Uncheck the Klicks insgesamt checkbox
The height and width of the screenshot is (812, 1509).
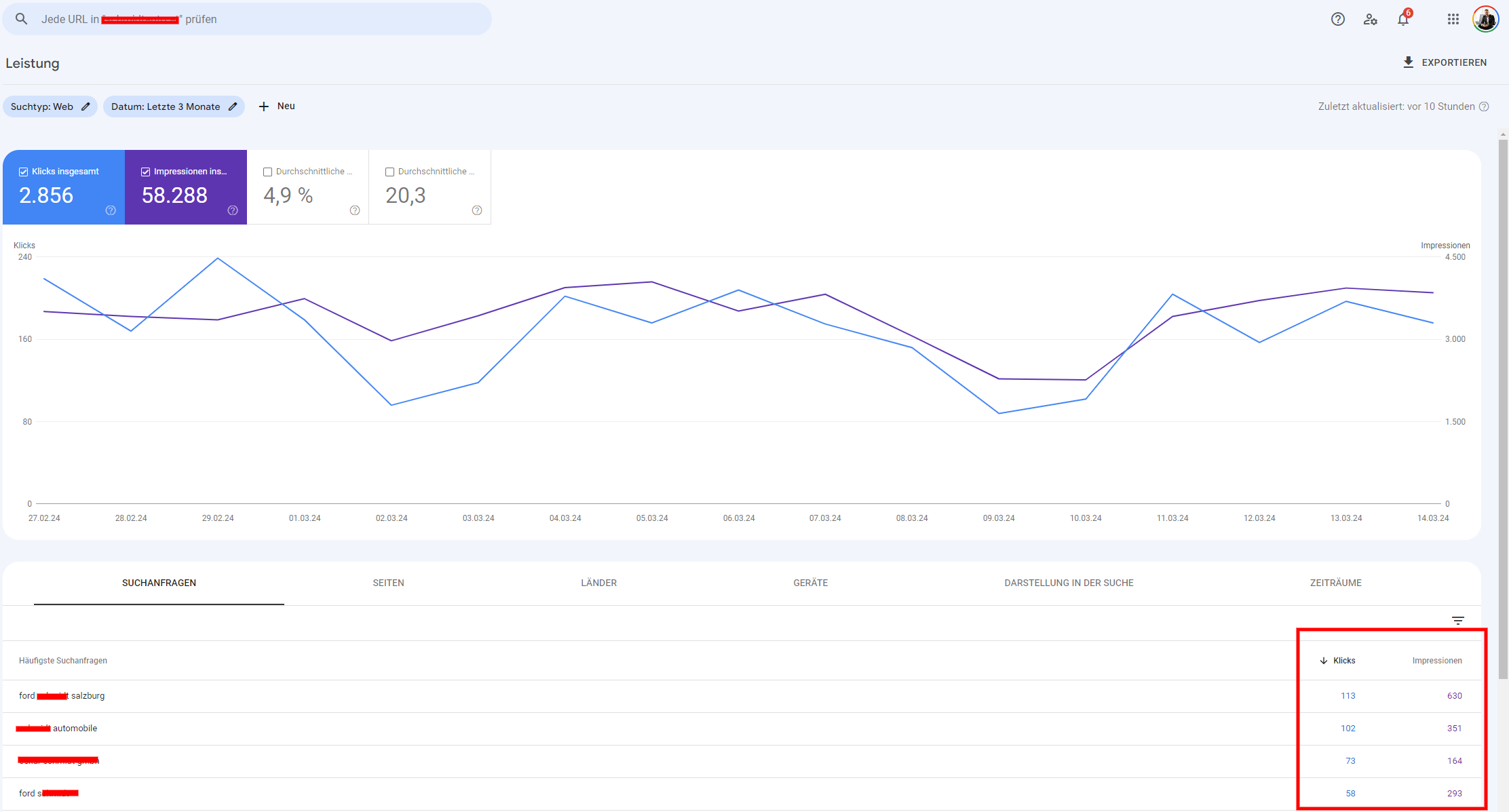24,172
